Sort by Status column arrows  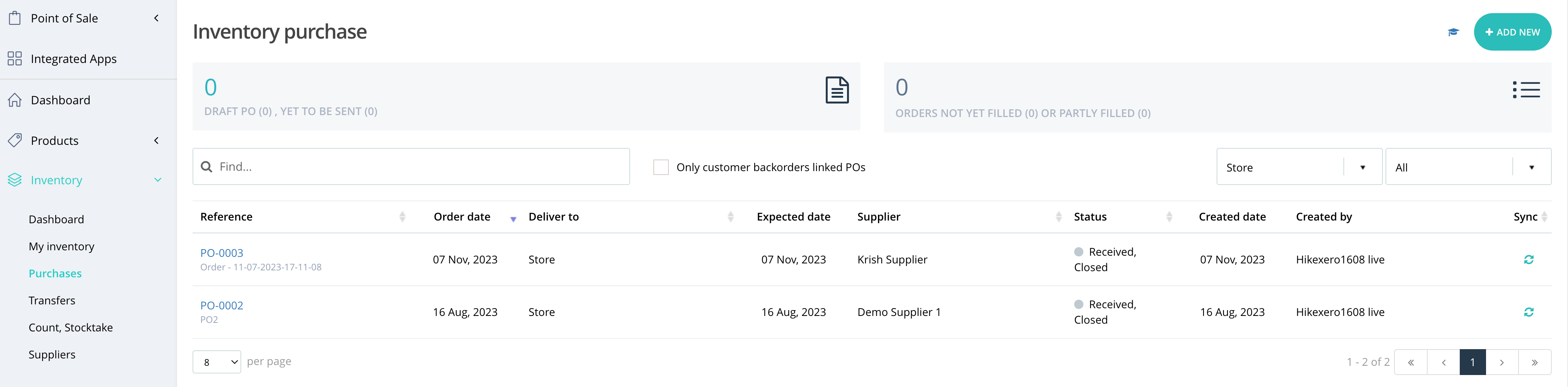(x=1169, y=217)
